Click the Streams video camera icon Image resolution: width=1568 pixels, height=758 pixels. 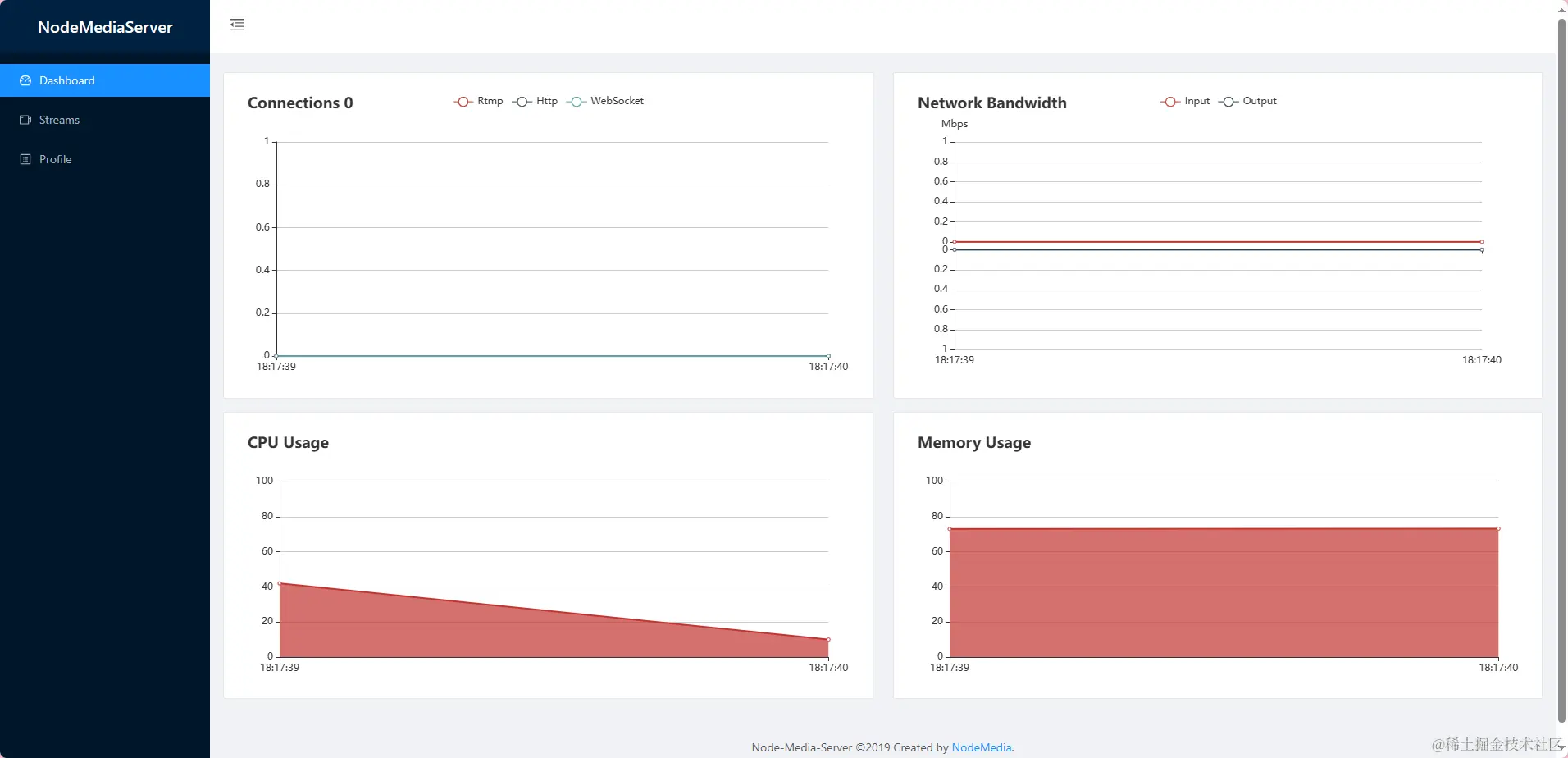pos(25,120)
